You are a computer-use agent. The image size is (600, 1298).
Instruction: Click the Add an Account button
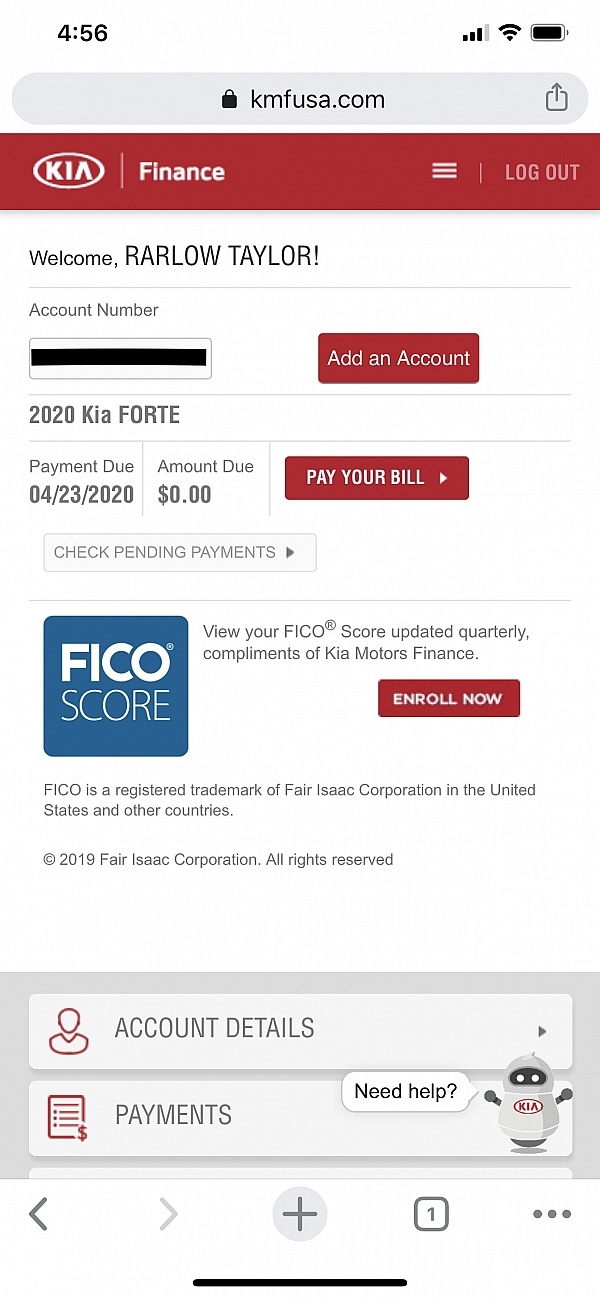[x=398, y=358]
